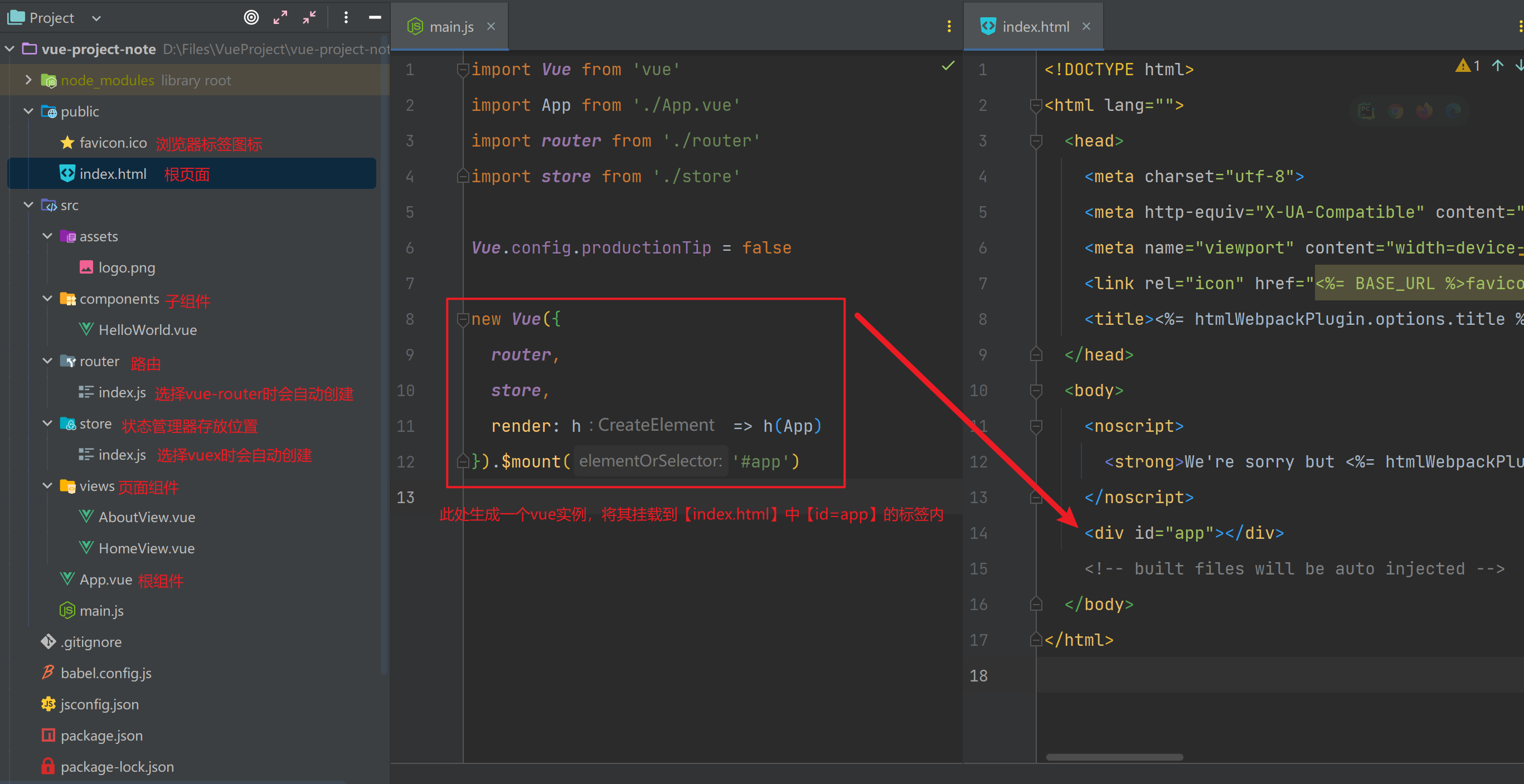Fold head tag at index.html line 3
The width and height of the screenshot is (1524, 784).
tap(1035, 142)
